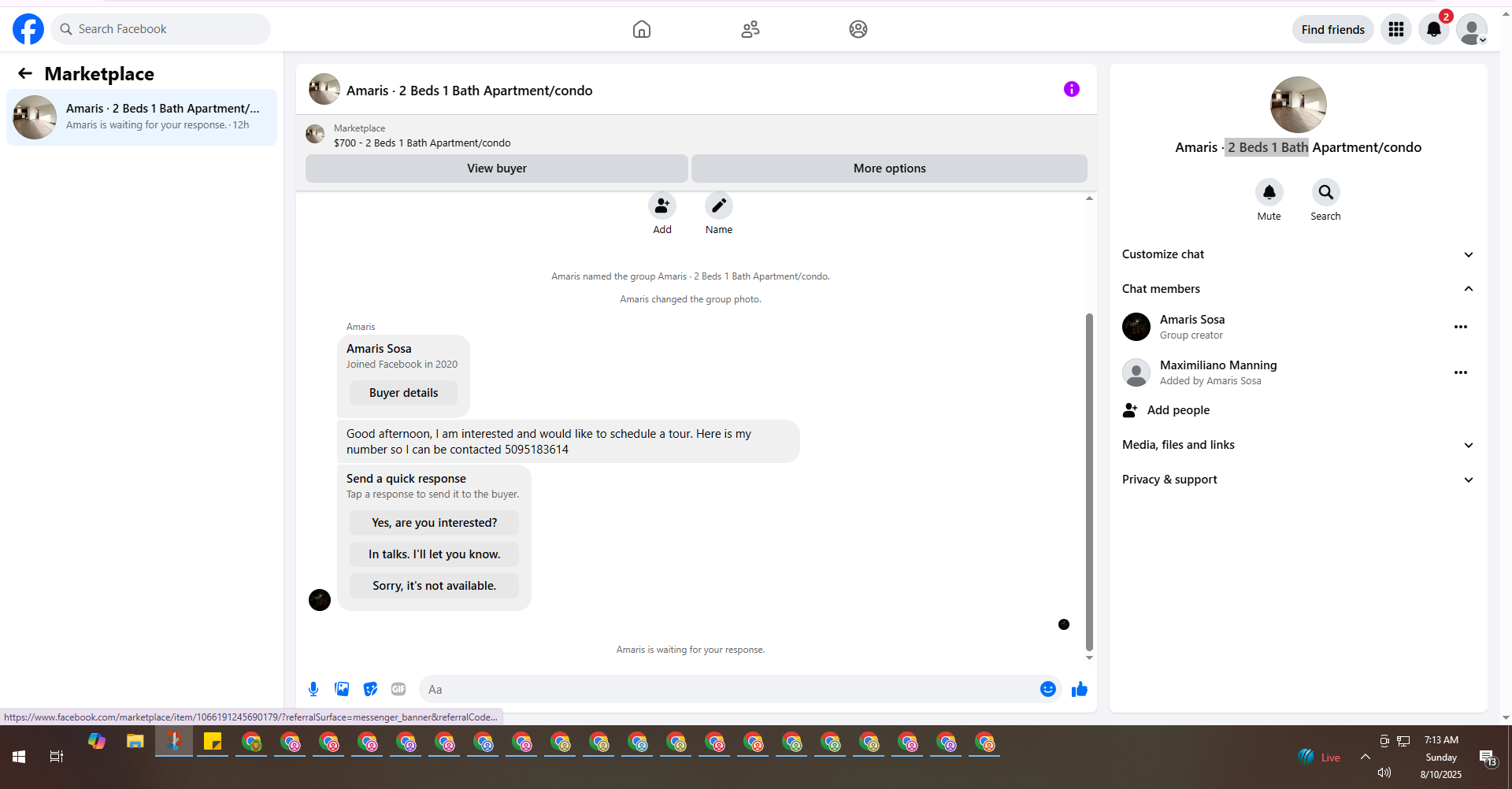Open options for Amaris Sosa member
The height and width of the screenshot is (789, 1512).
point(1461,327)
